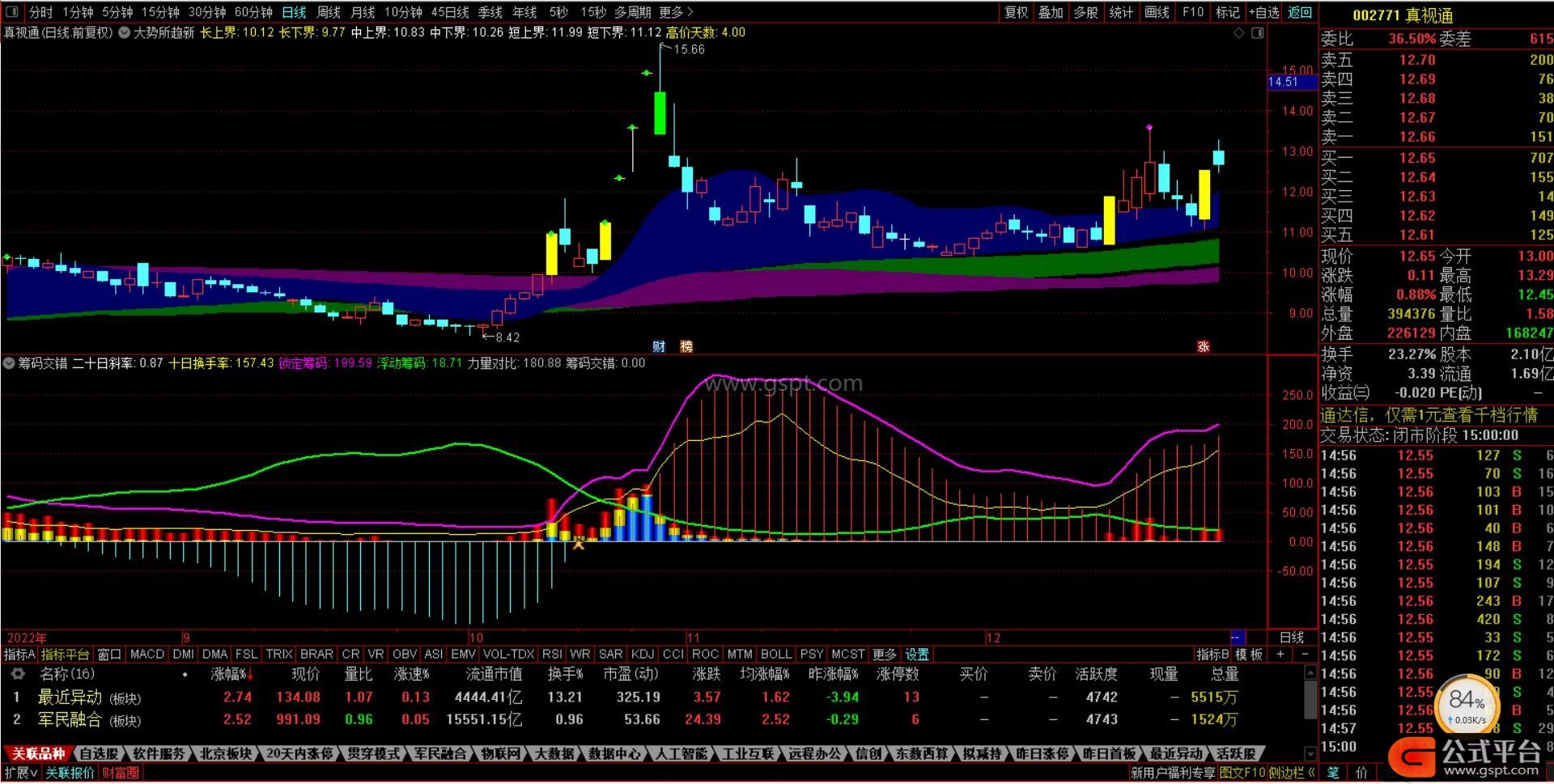Sort by 涨幅% column header
1554x784 pixels.
(x=232, y=673)
